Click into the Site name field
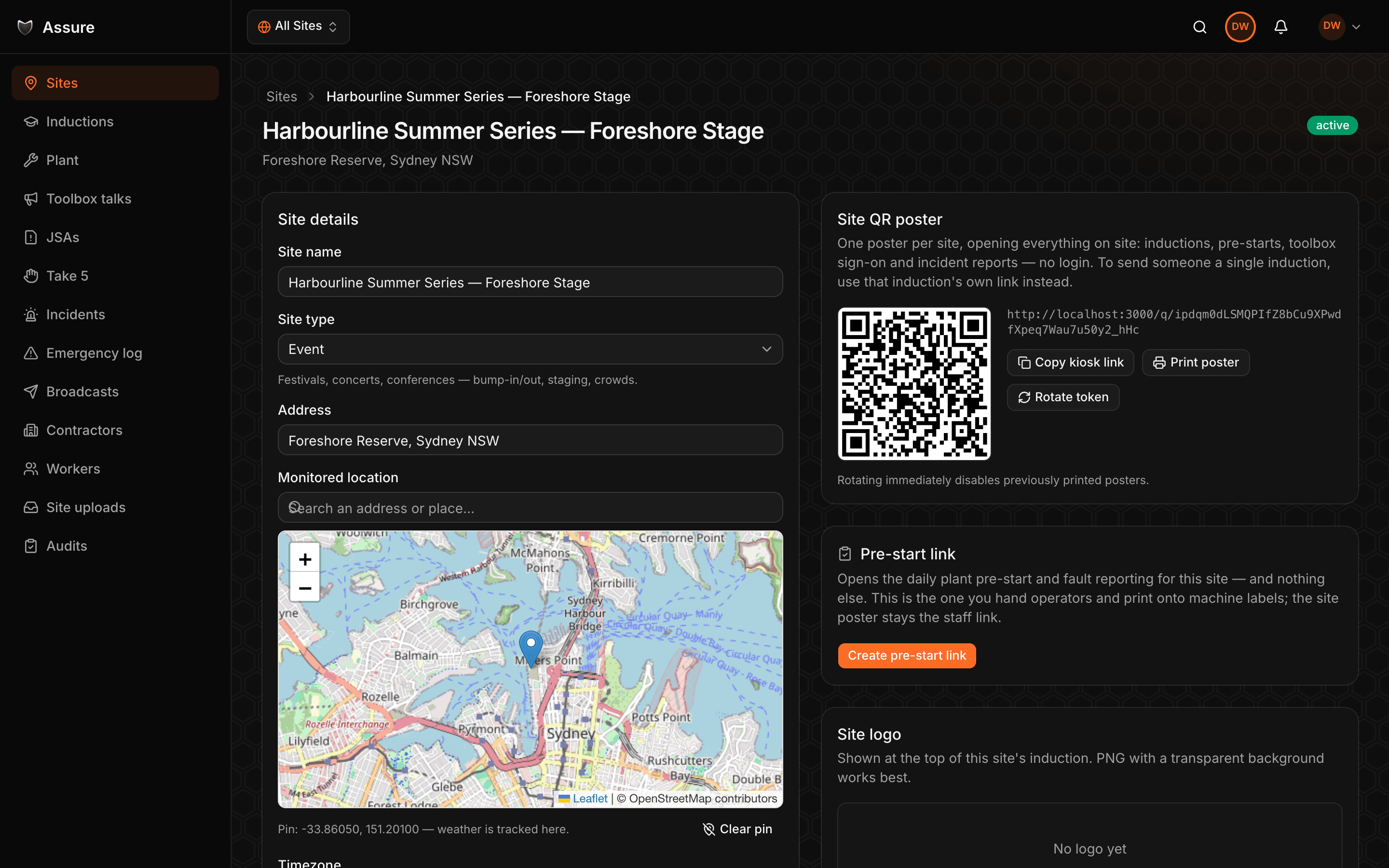Image resolution: width=1389 pixels, height=868 pixels. pos(530,282)
